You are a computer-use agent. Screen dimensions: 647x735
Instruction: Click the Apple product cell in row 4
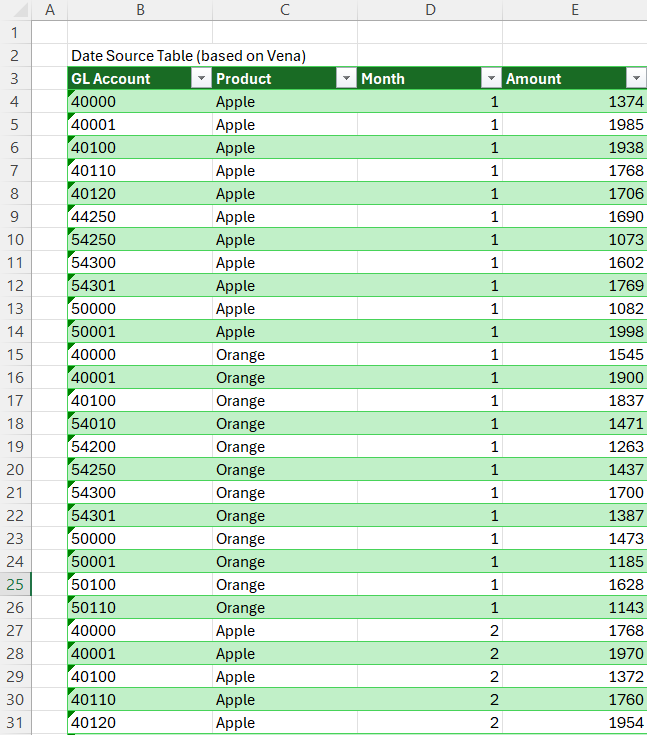pos(285,102)
